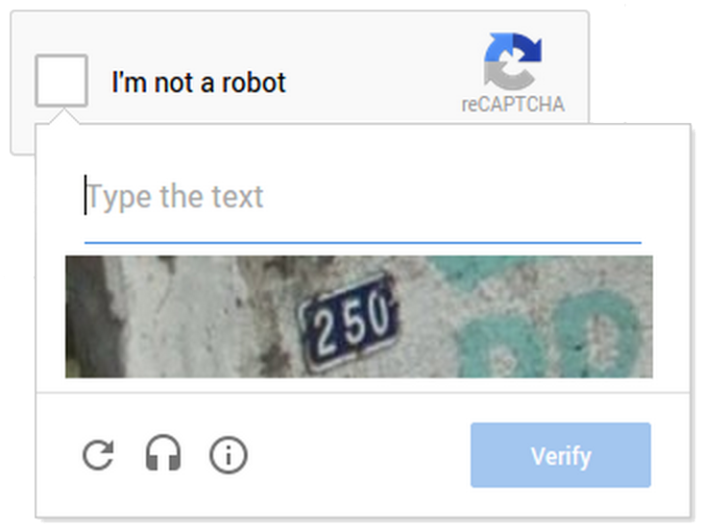The width and height of the screenshot is (703, 530).
Task: Check the I'm not a robot checkbox
Action: [x=61, y=81]
